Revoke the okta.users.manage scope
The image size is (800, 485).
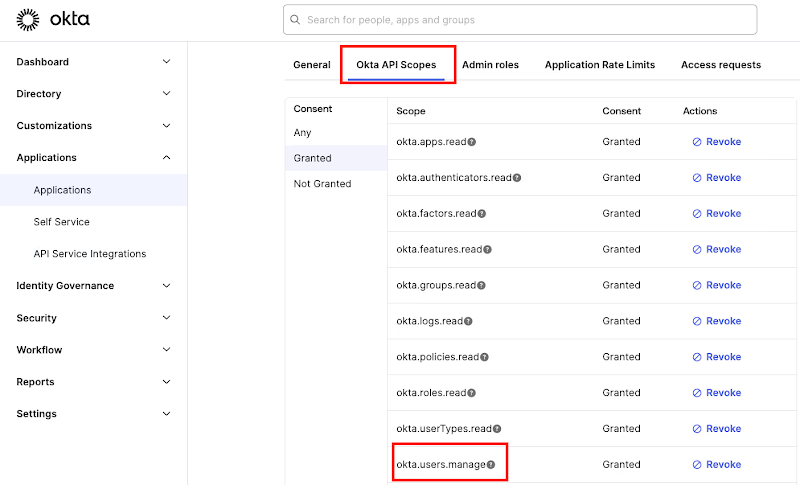click(x=717, y=465)
